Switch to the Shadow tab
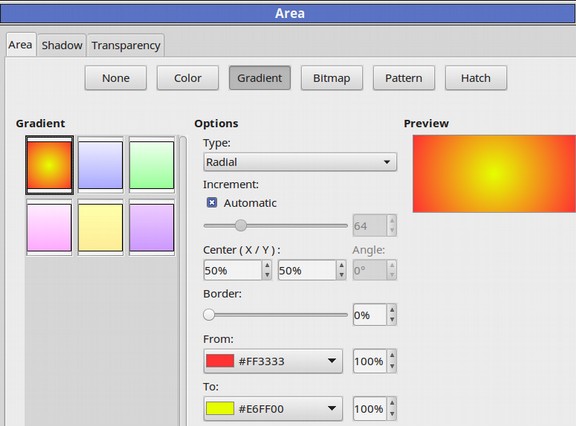This screenshot has height=426, width=576. point(62,45)
